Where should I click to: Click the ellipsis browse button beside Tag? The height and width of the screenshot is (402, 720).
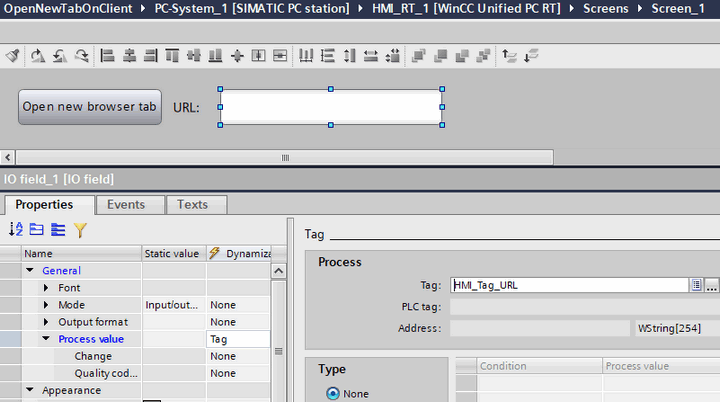712,285
